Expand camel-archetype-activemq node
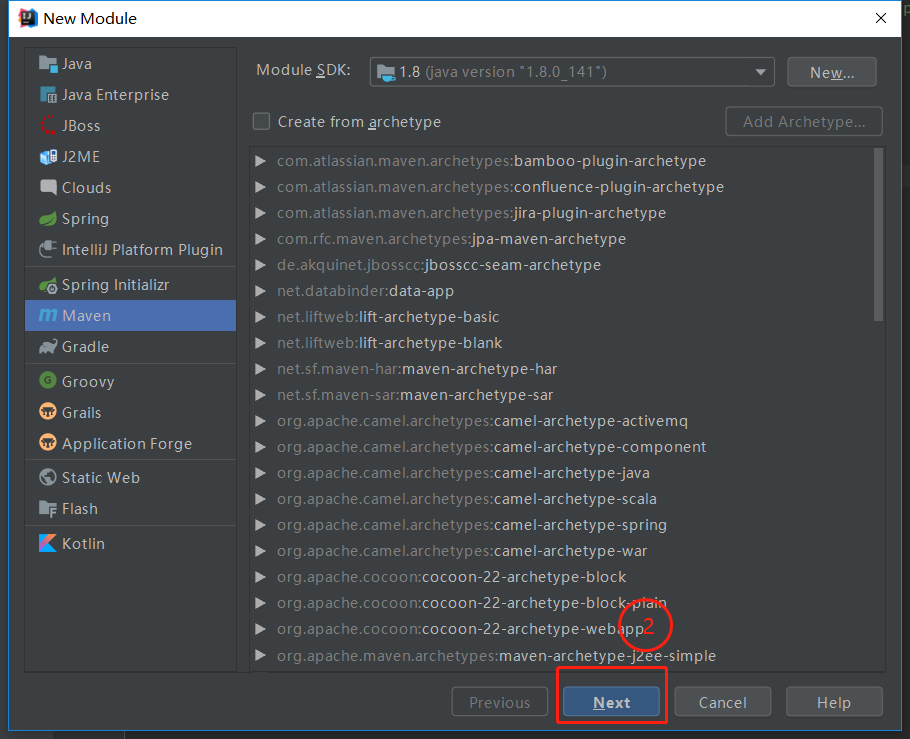The width and height of the screenshot is (910, 739). tap(261, 421)
